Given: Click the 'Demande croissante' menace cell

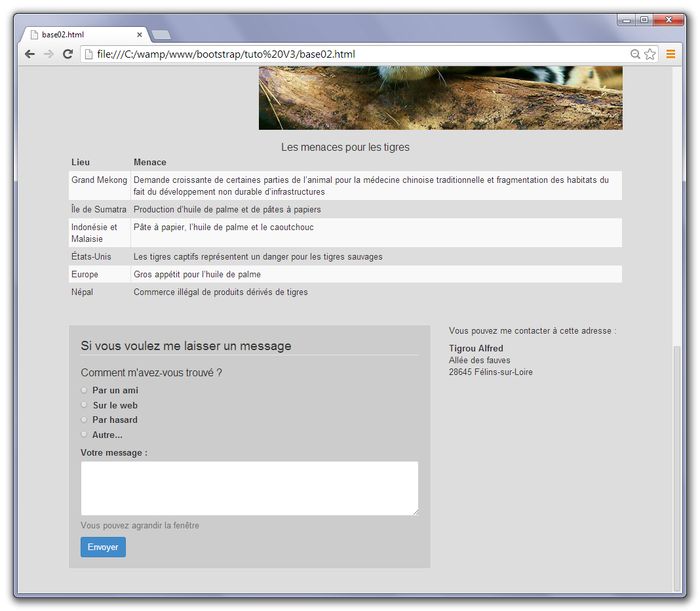Looking at the screenshot, I should (x=376, y=186).
